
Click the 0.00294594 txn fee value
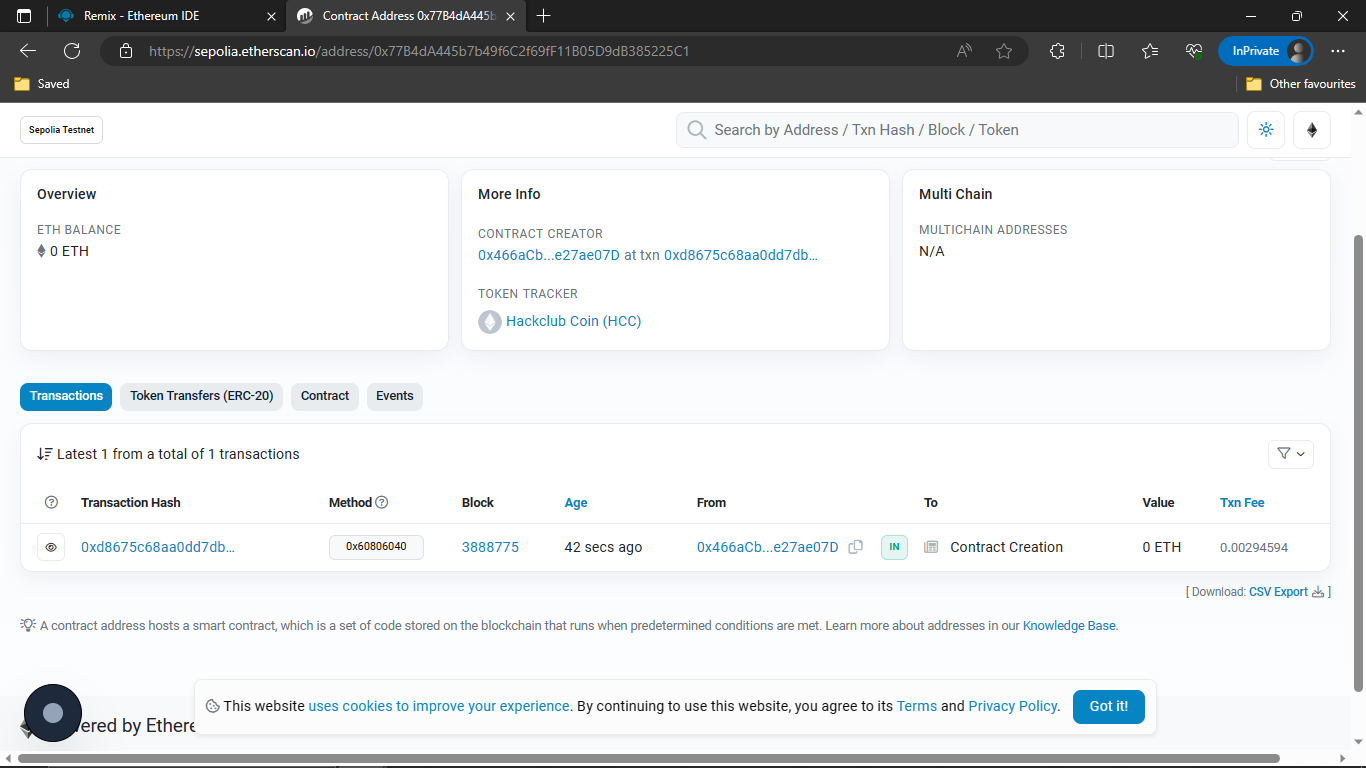(x=1254, y=548)
